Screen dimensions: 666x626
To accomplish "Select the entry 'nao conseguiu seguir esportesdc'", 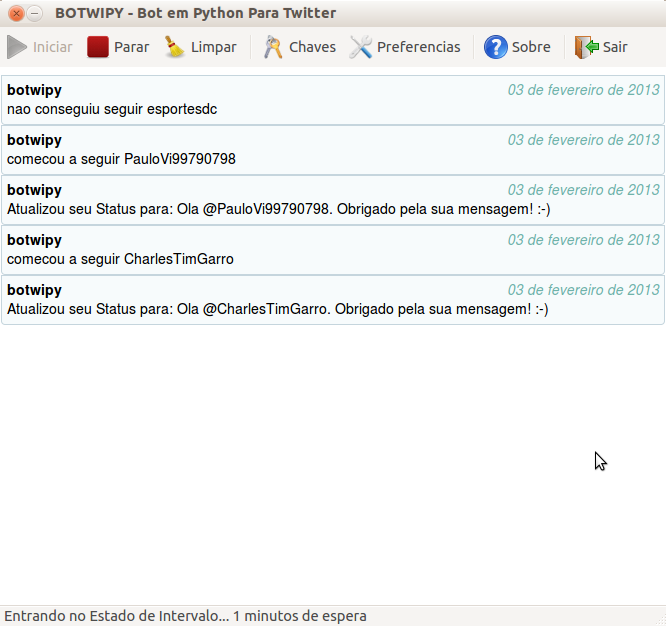I will click(x=333, y=100).
